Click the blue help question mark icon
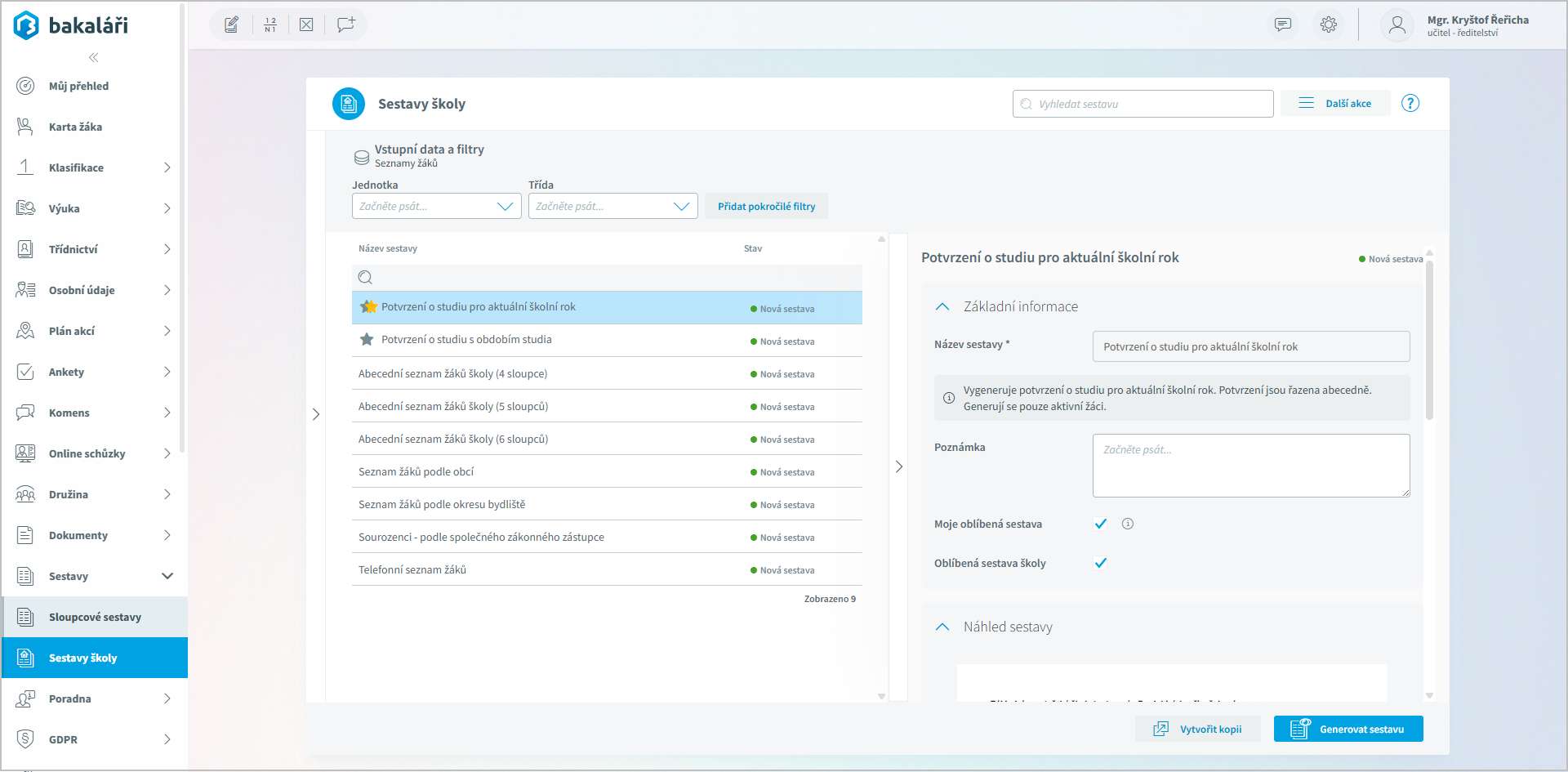Screen dimensions: 1568x772 [x=1410, y=104]
